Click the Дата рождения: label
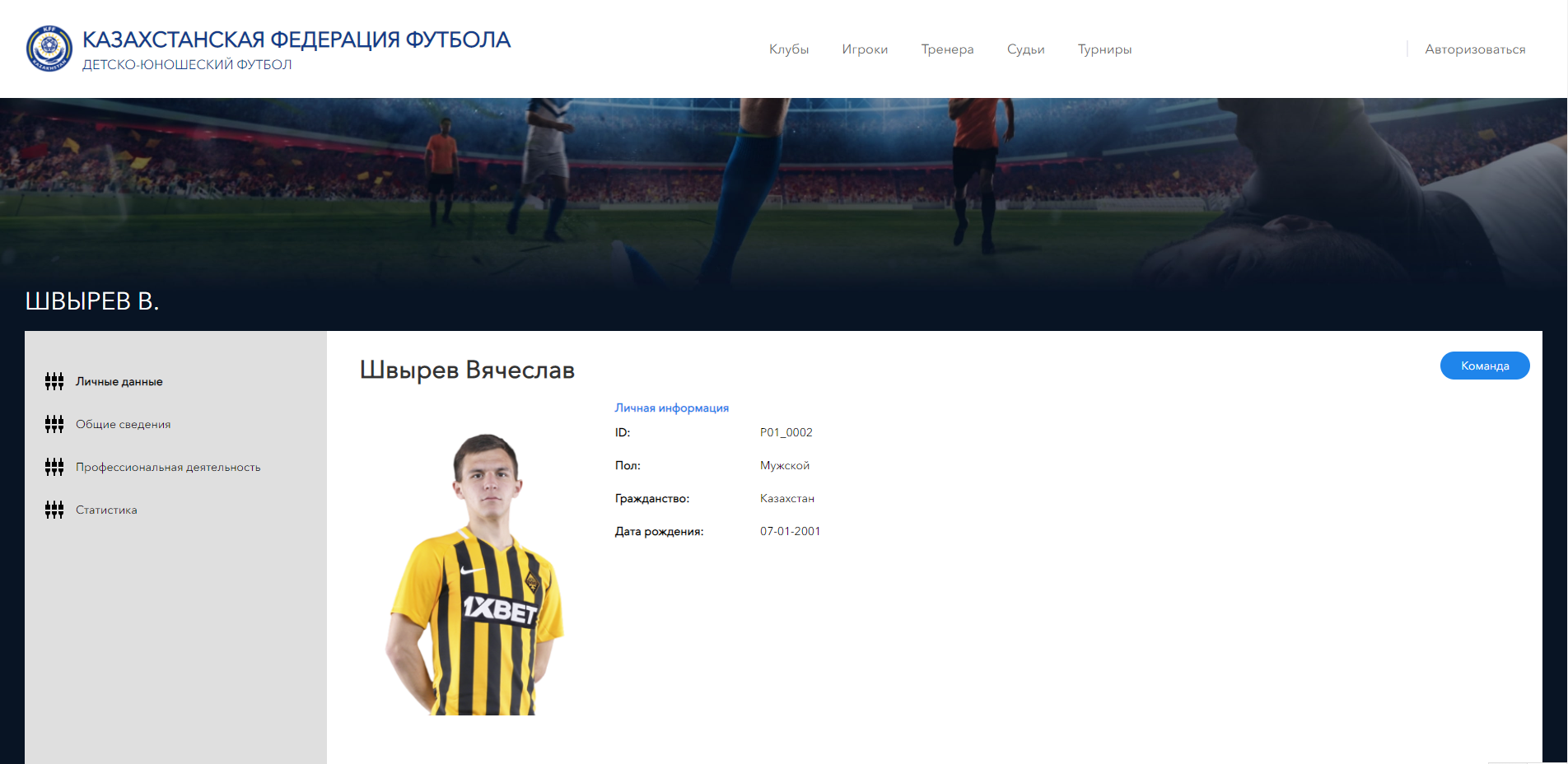Viewport: 1568px width, 764px height. [659, 531]
